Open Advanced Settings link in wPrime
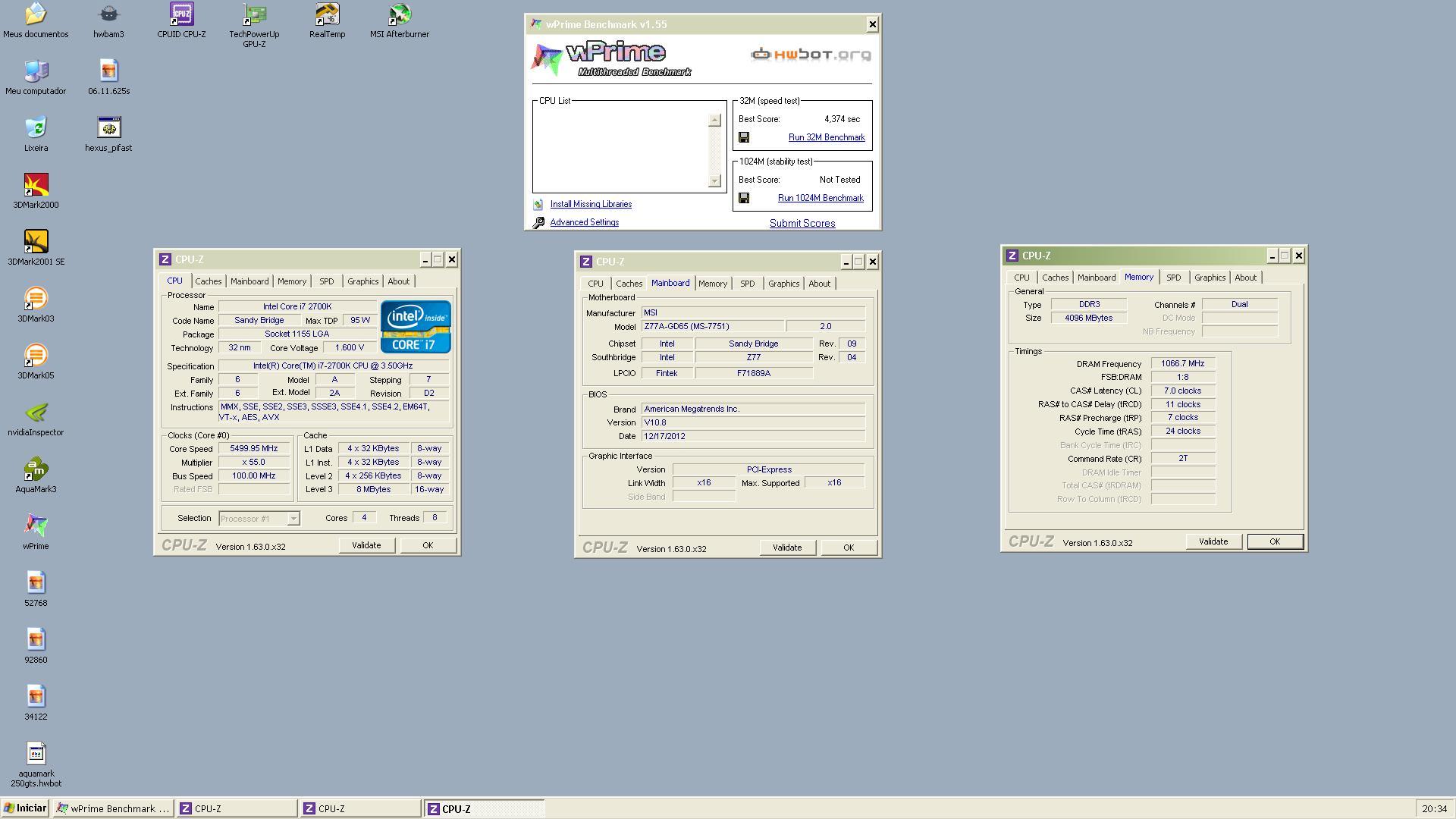Screen dimensions: 1456x819 585,222
